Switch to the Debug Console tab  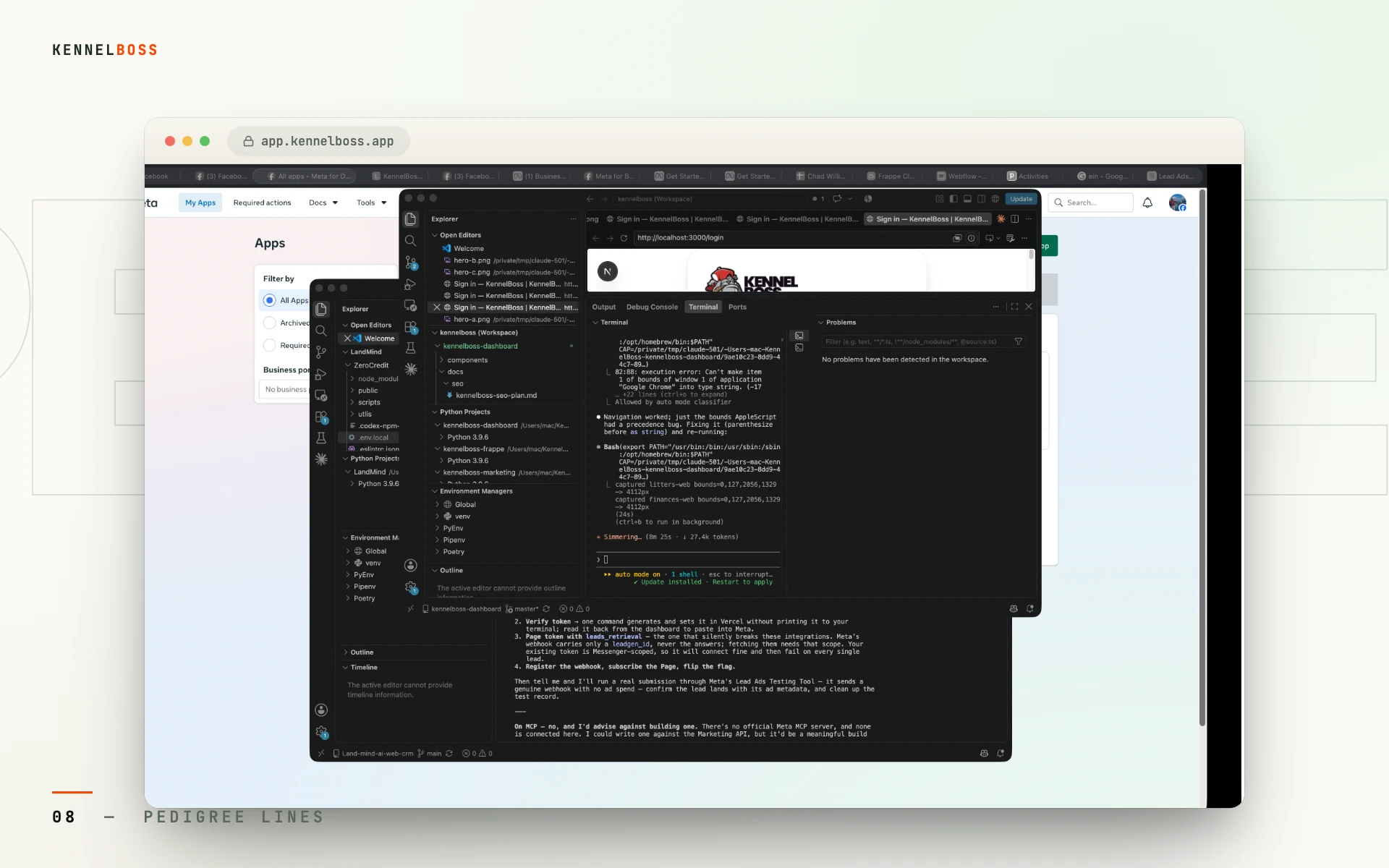click(x=652, y=307)
